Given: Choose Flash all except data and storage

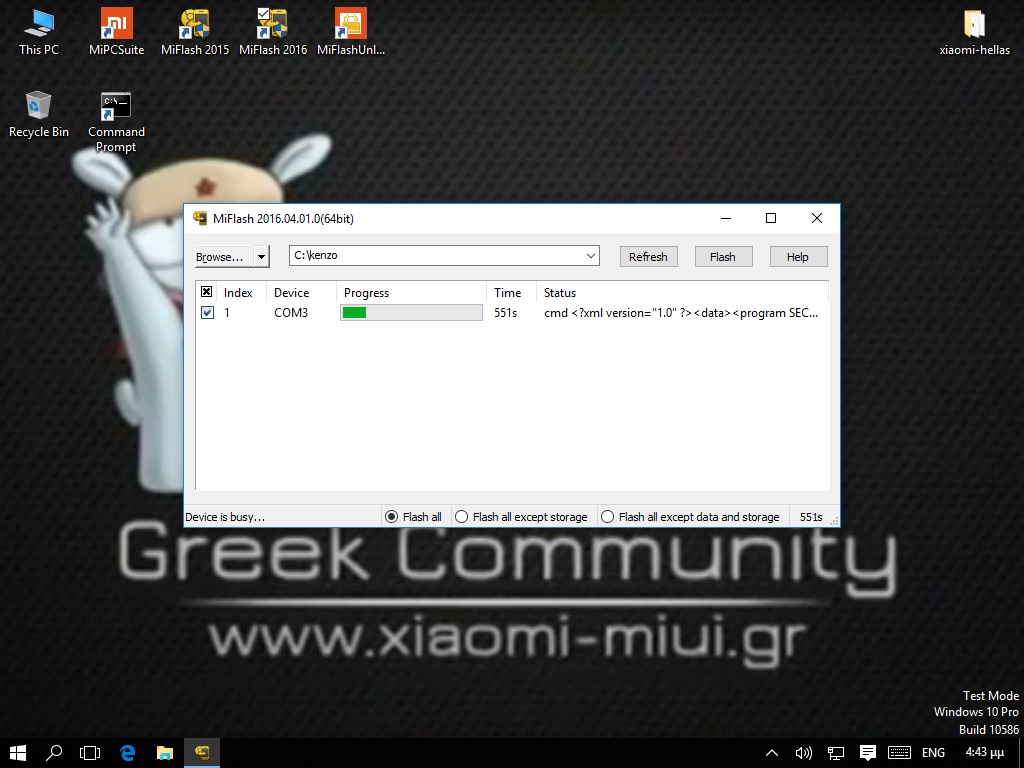Looking at the screenshot, I should pyautogui.click(x=607, y=517).
